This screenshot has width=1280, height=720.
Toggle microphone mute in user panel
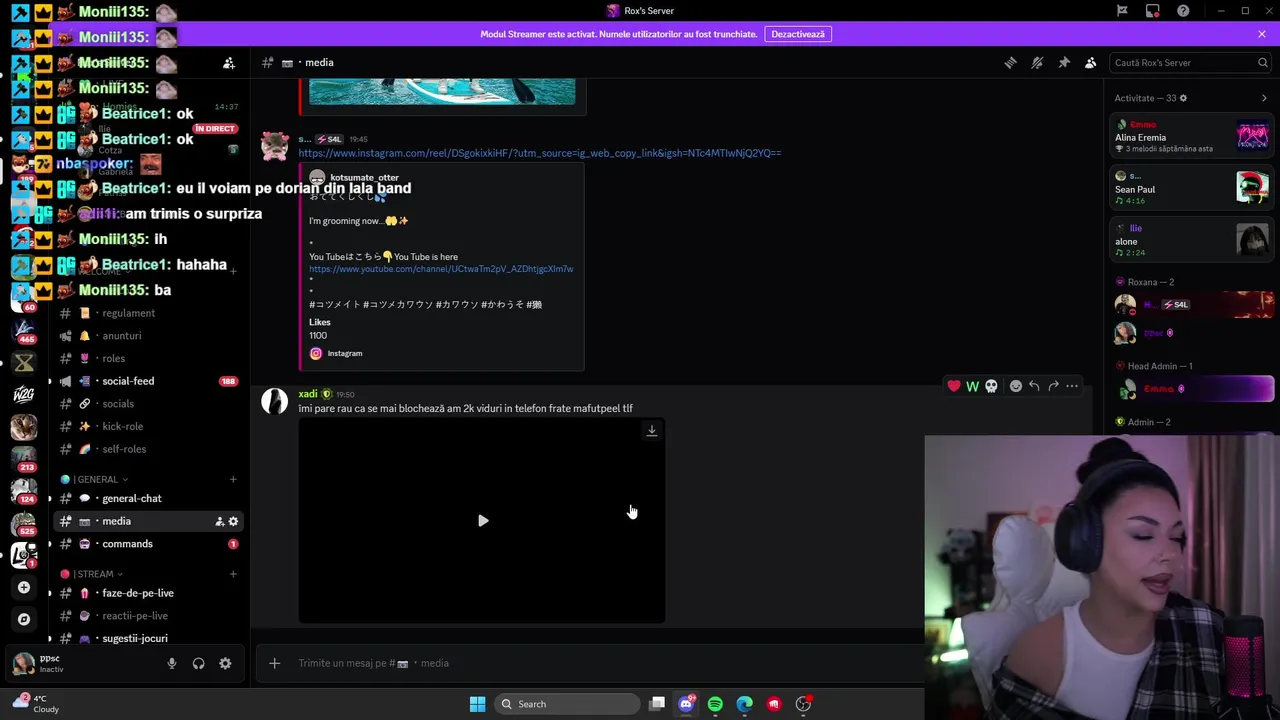pos(172,663)
